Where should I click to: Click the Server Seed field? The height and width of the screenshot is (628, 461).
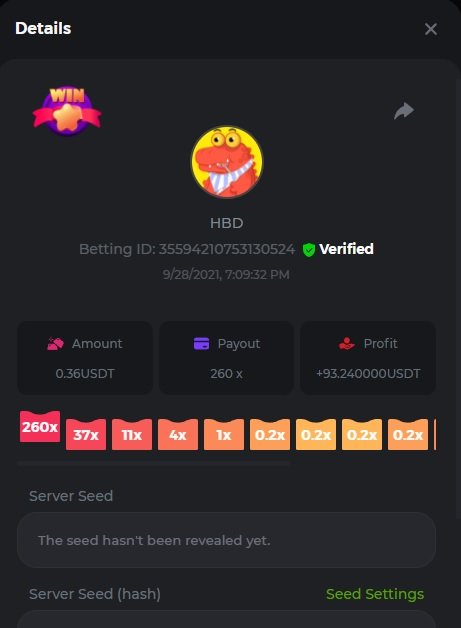[x=226, y=540]
